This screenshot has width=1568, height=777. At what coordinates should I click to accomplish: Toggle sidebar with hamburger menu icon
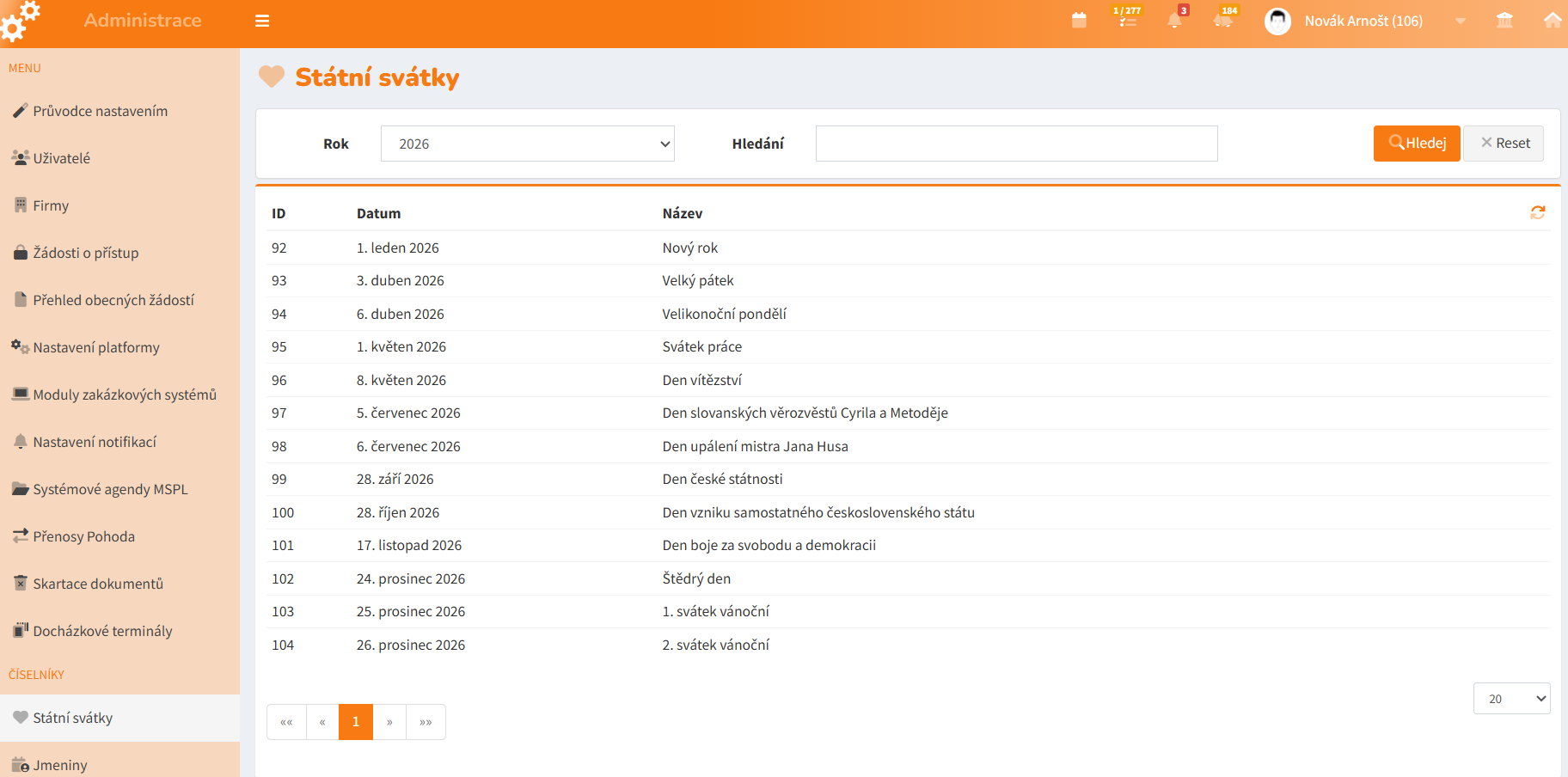262,21
